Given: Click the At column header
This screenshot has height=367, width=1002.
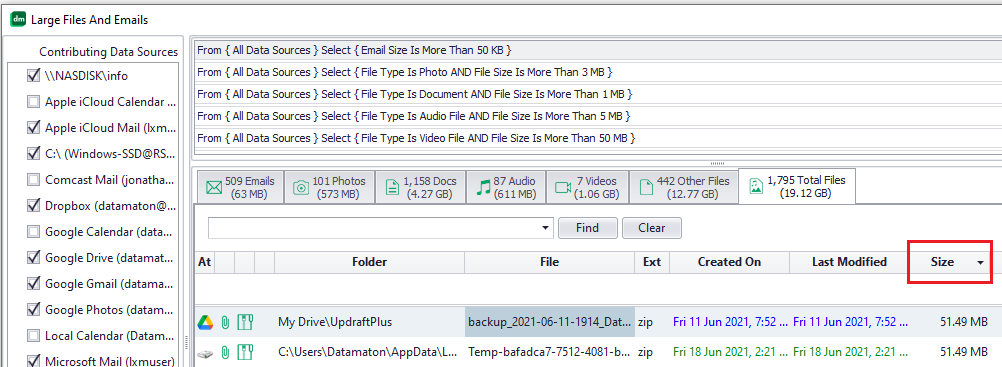Looking at the screenshot, I should [204, 262].
